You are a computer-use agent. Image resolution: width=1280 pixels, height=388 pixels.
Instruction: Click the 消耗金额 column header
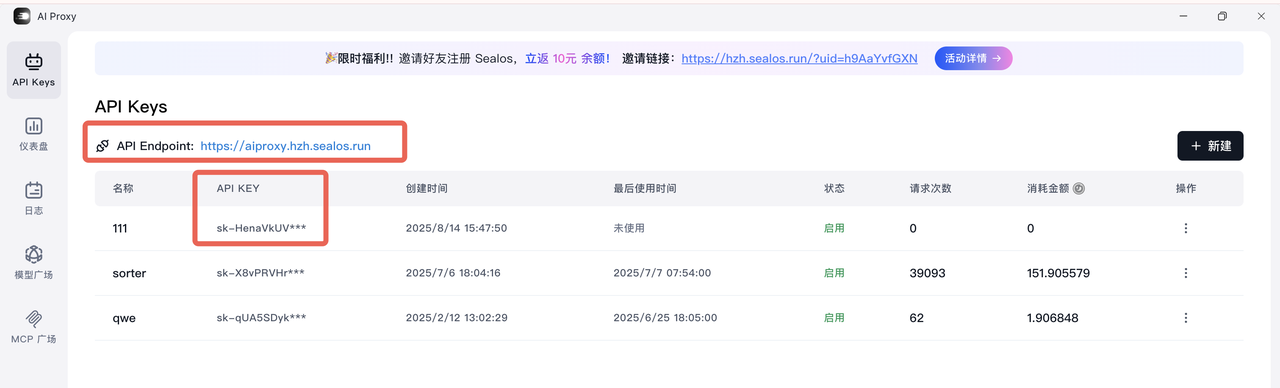[1048, 188]
